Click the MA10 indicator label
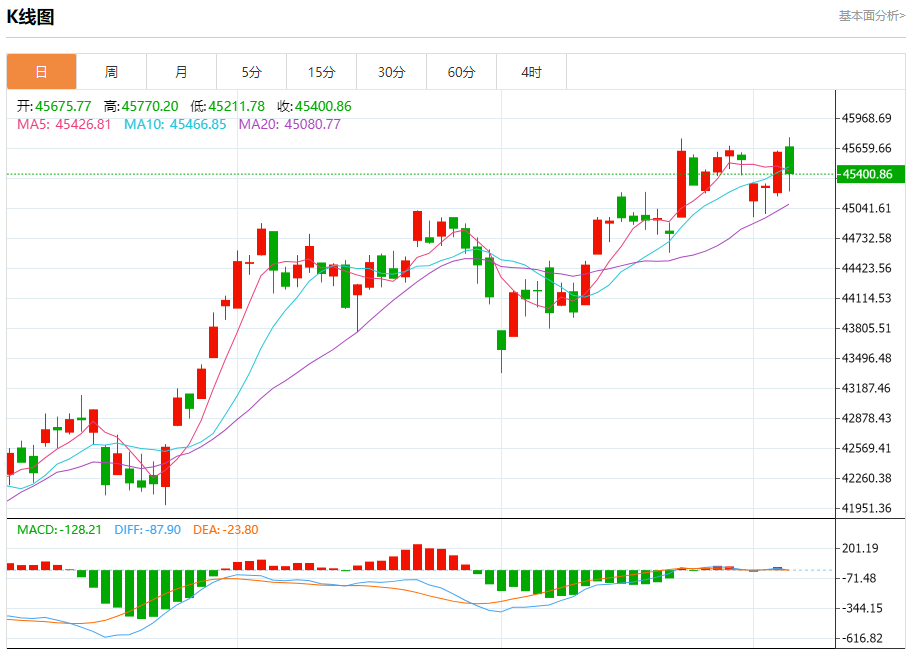This screenshot has width=910, height=649. [175, 125]
